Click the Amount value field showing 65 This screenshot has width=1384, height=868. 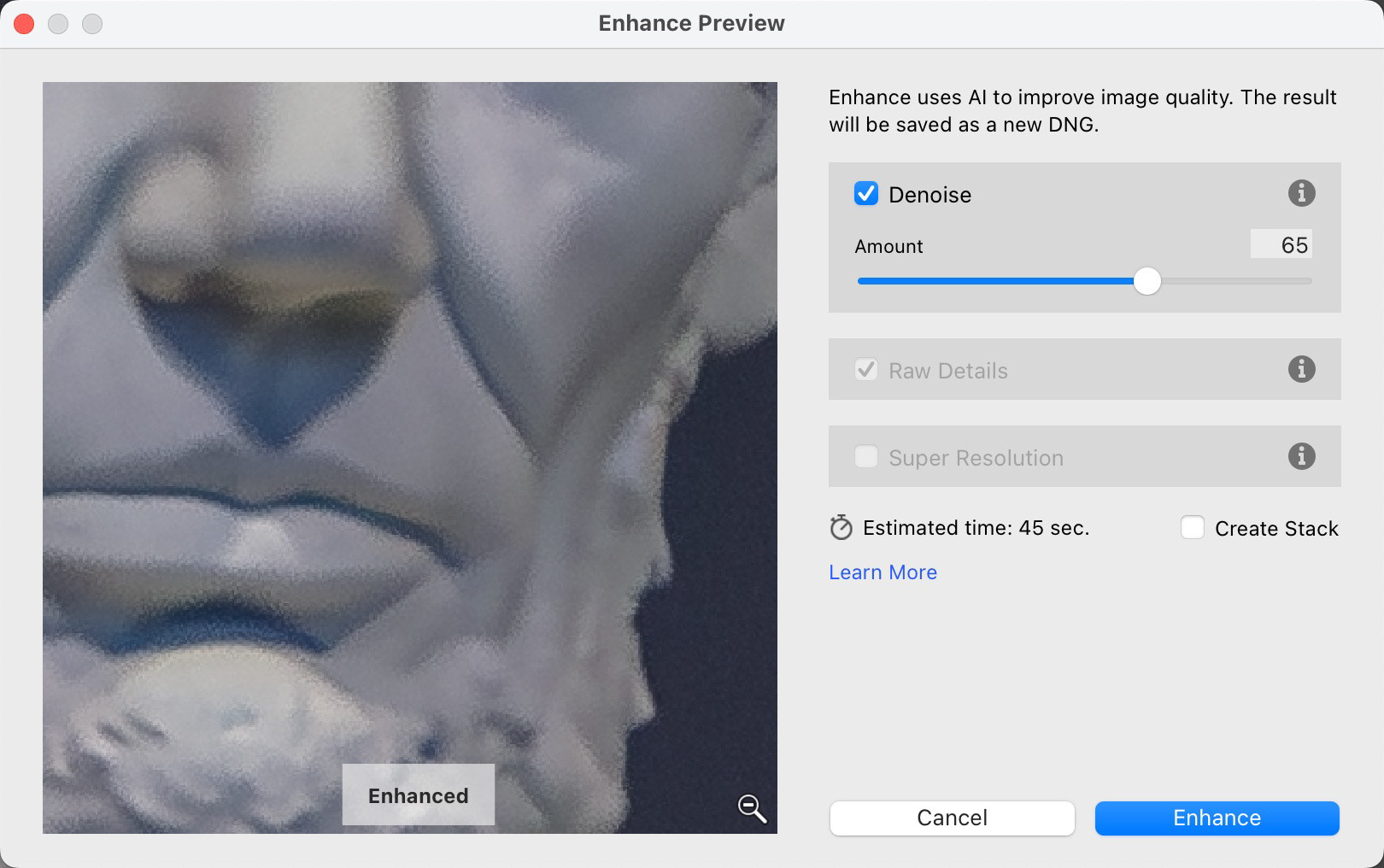point(1281,244)
